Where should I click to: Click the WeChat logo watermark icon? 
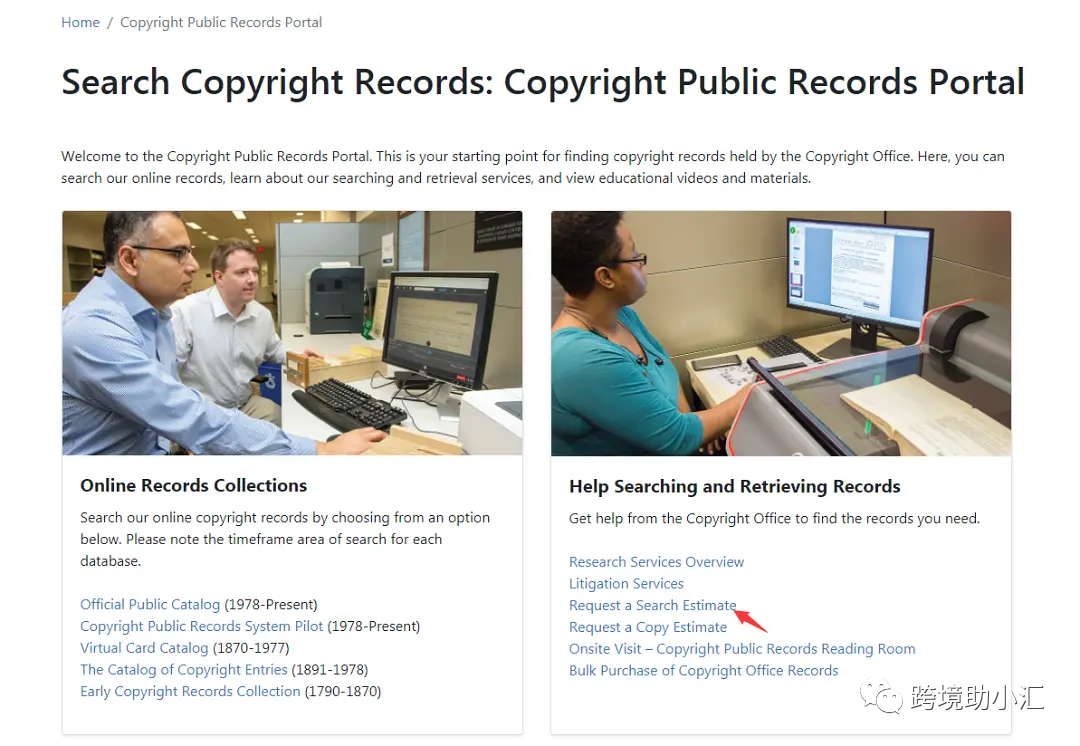(x=881, y=696)
